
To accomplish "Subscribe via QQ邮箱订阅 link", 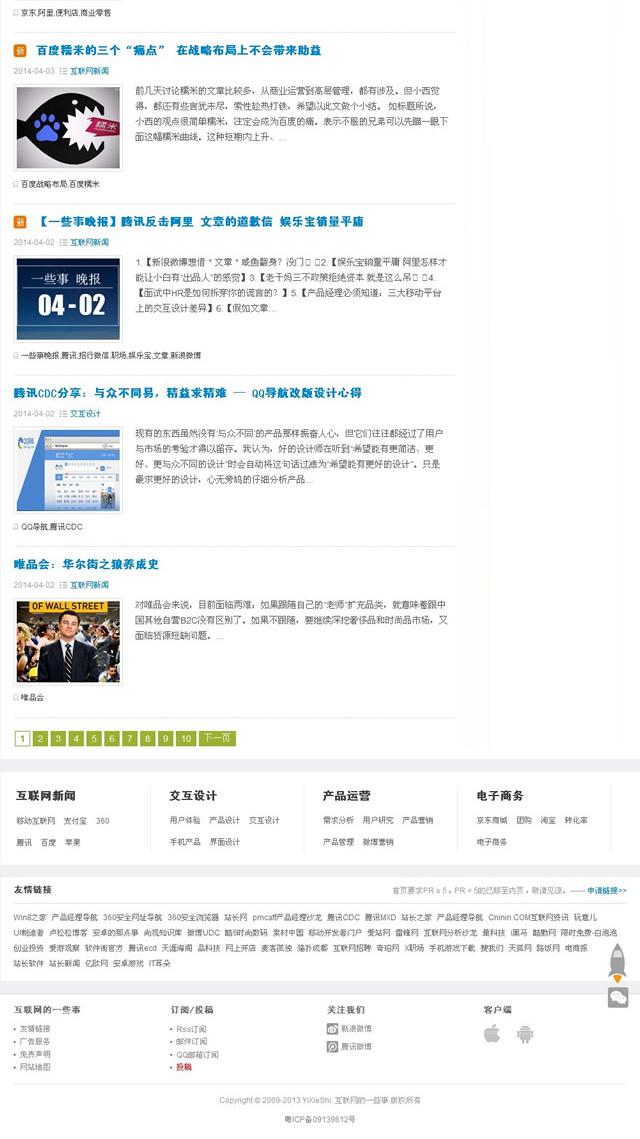I will (x=197, y=1055).
